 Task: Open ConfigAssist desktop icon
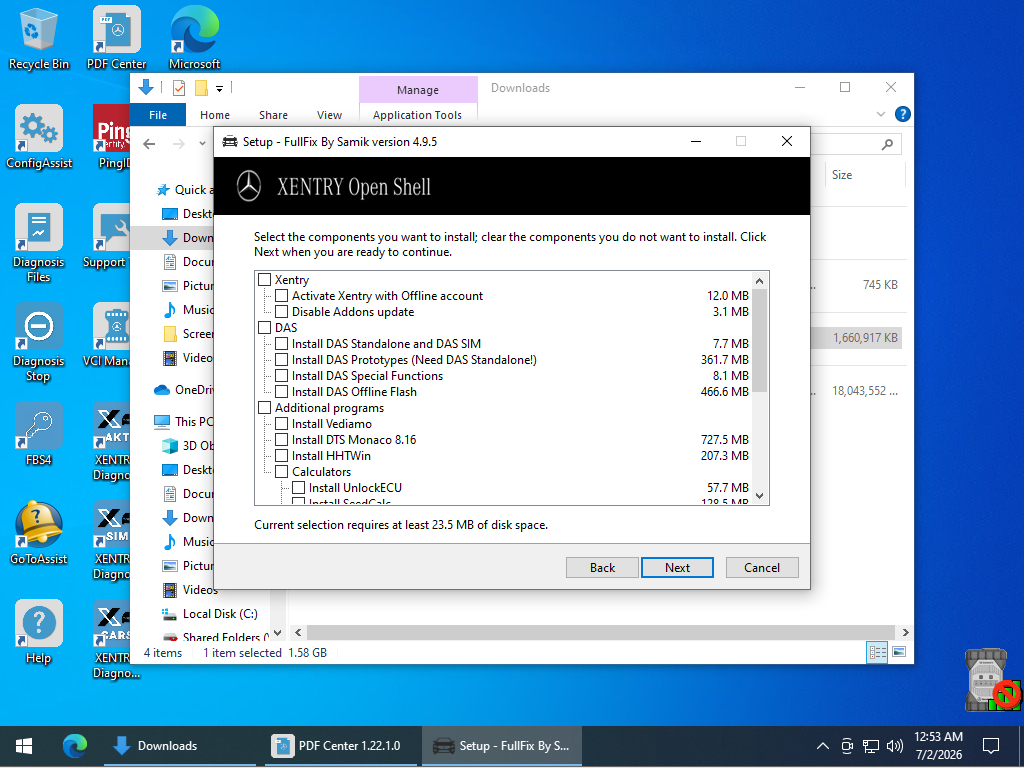39,137
